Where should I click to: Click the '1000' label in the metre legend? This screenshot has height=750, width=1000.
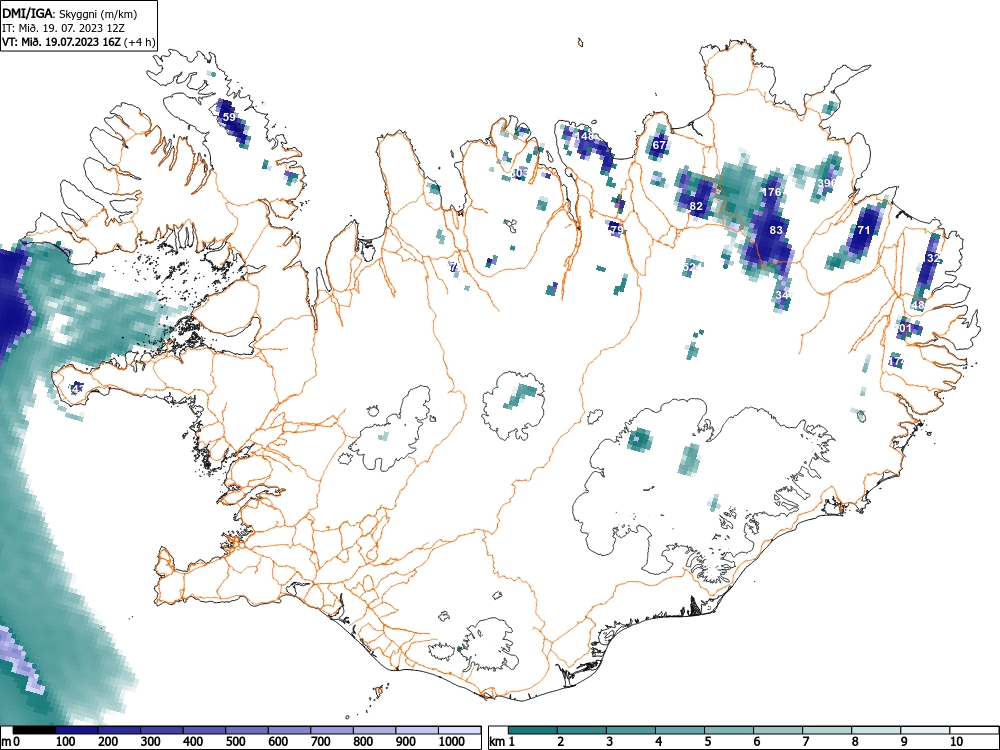(x=452, y=741)
